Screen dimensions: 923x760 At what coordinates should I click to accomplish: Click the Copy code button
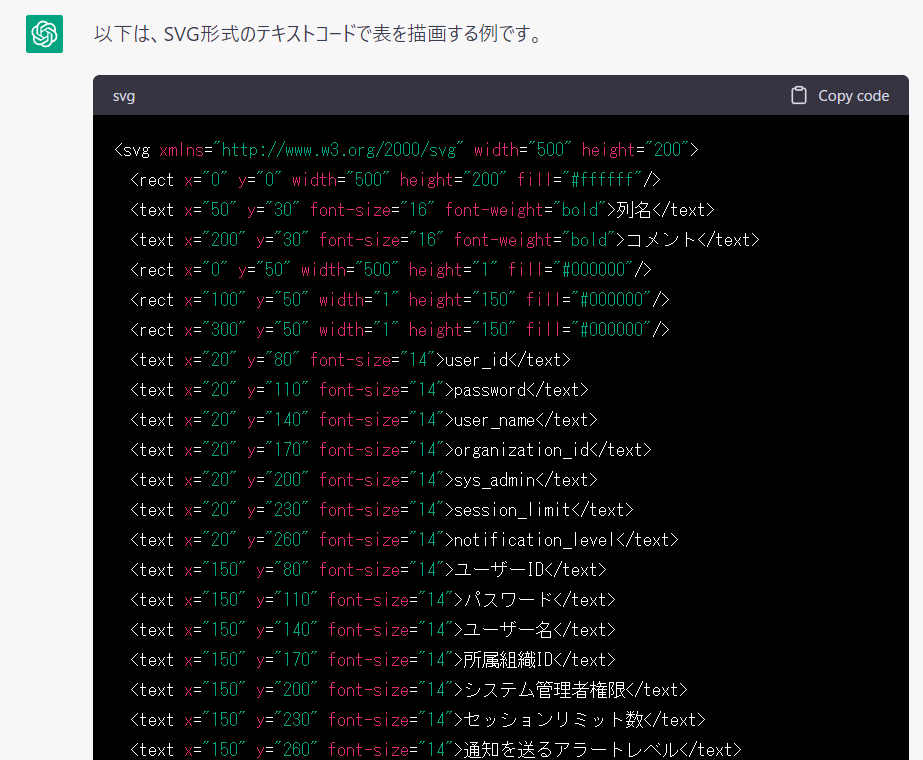pos(840,95)
